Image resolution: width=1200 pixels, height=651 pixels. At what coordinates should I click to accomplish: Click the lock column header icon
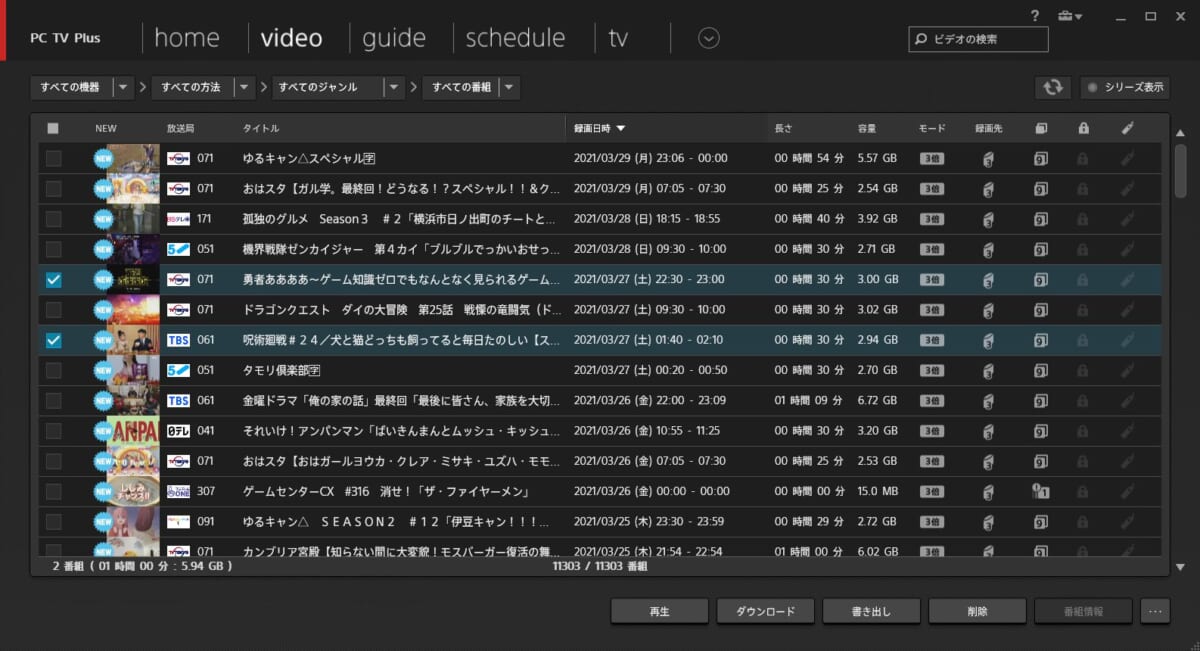1083,128
